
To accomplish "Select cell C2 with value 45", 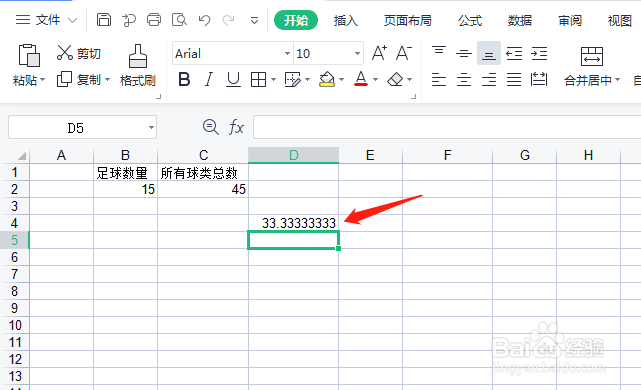I will pyautogui.click(x=203, y=189).
